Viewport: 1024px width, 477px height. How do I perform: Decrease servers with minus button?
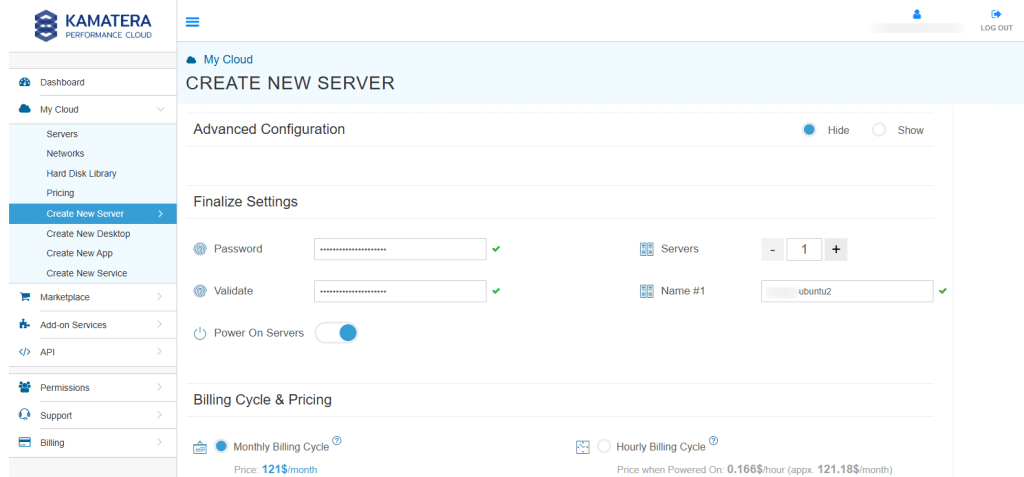point(773,249)
